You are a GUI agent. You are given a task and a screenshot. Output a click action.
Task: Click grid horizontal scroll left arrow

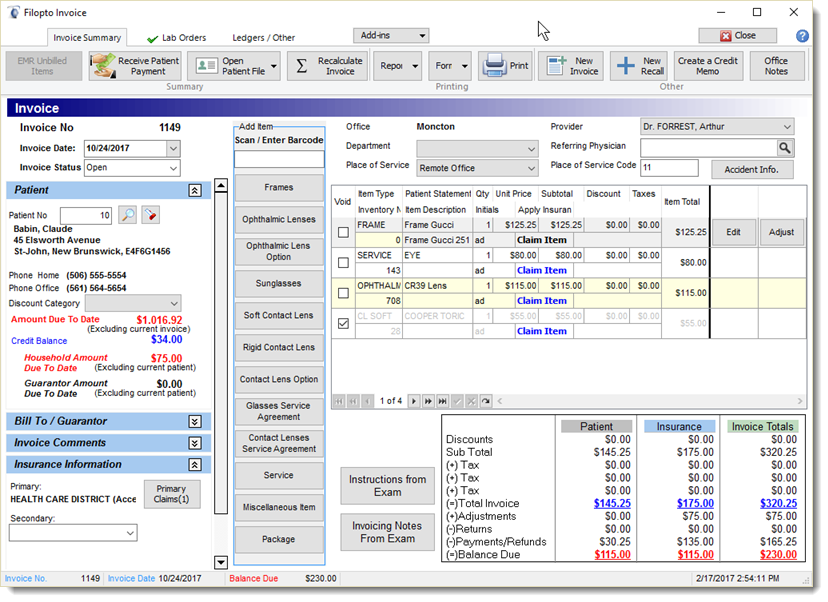[x=500, y=401]
